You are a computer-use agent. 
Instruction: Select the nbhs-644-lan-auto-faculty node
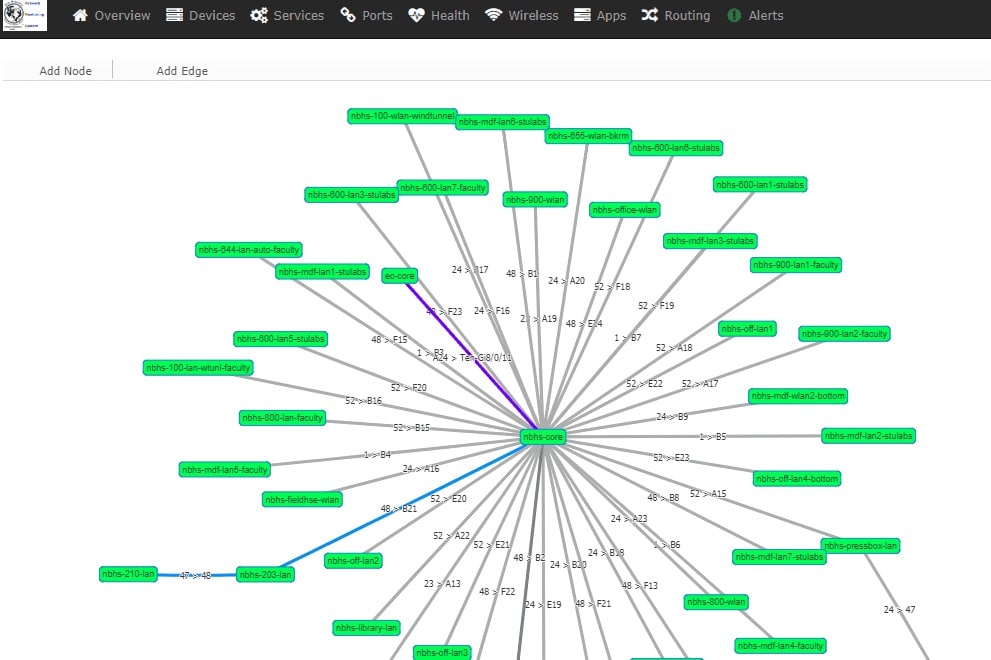point(248,250)
